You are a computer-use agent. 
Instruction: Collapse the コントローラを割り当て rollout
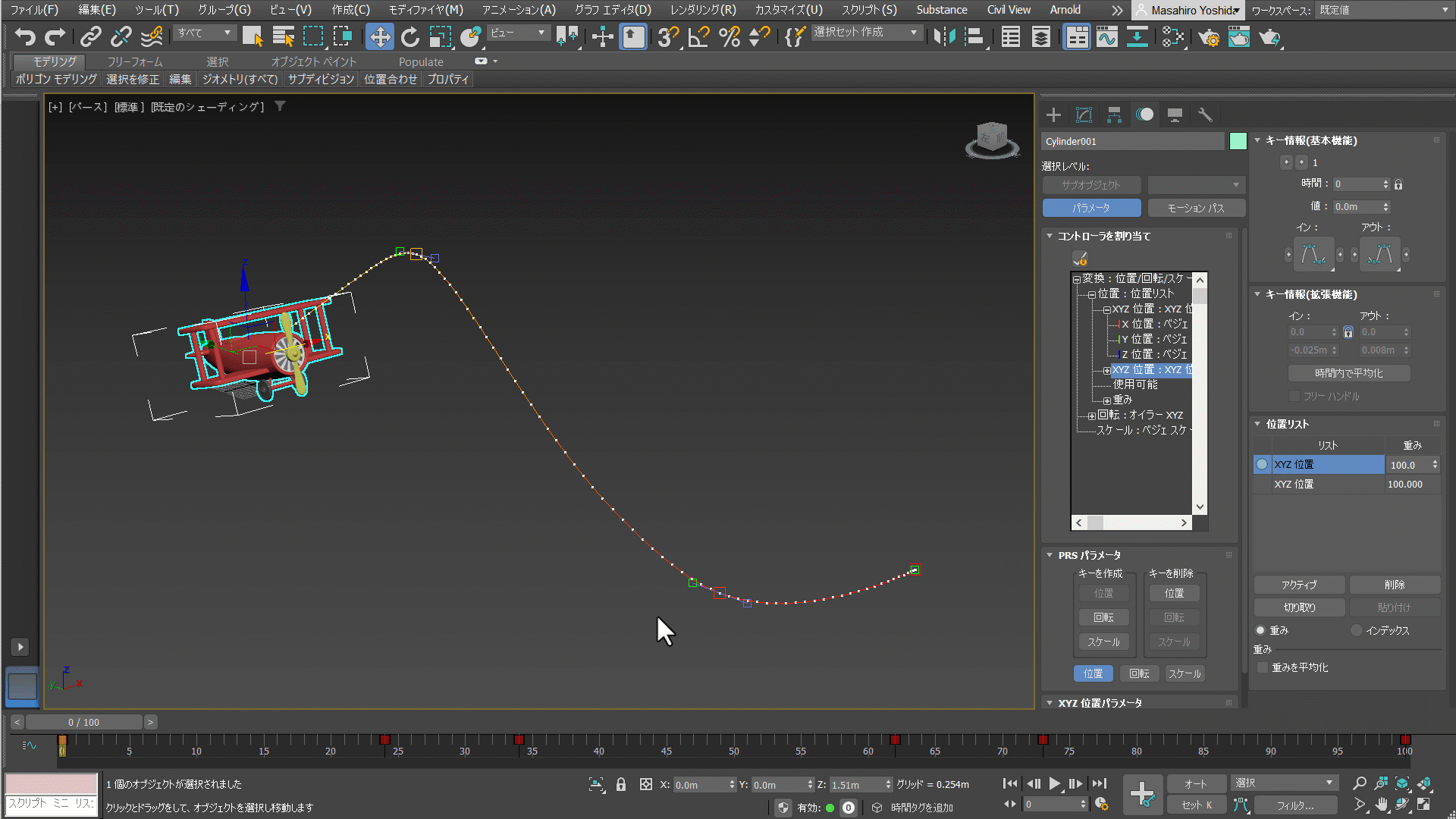(x=1050, y=236)
